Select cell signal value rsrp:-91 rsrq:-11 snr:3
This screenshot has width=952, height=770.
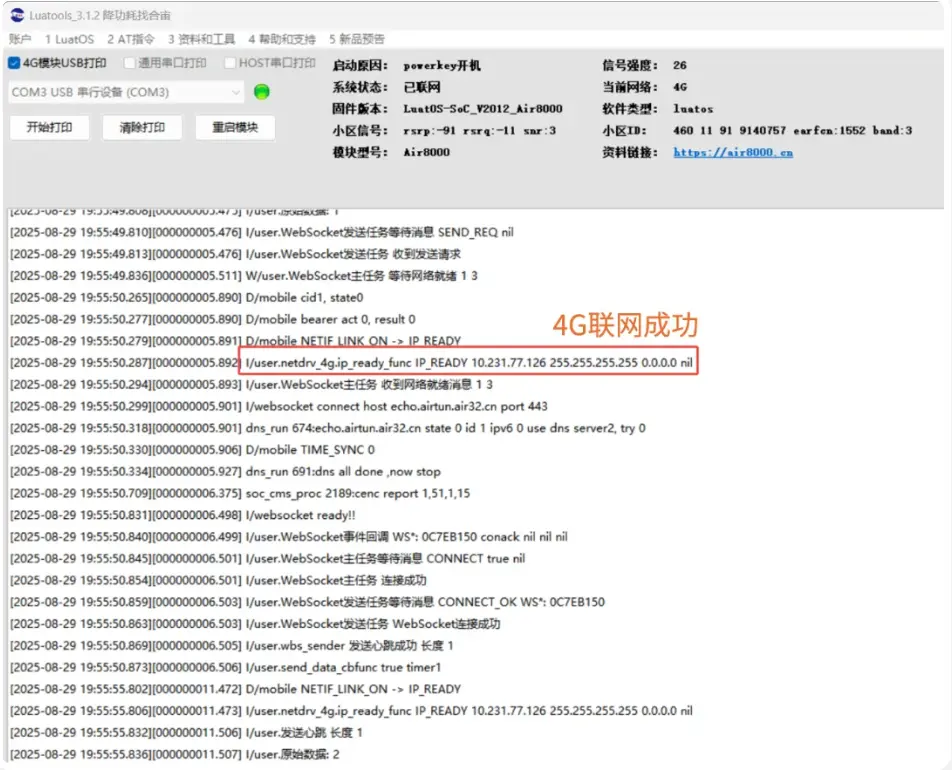tap(479, 131)
